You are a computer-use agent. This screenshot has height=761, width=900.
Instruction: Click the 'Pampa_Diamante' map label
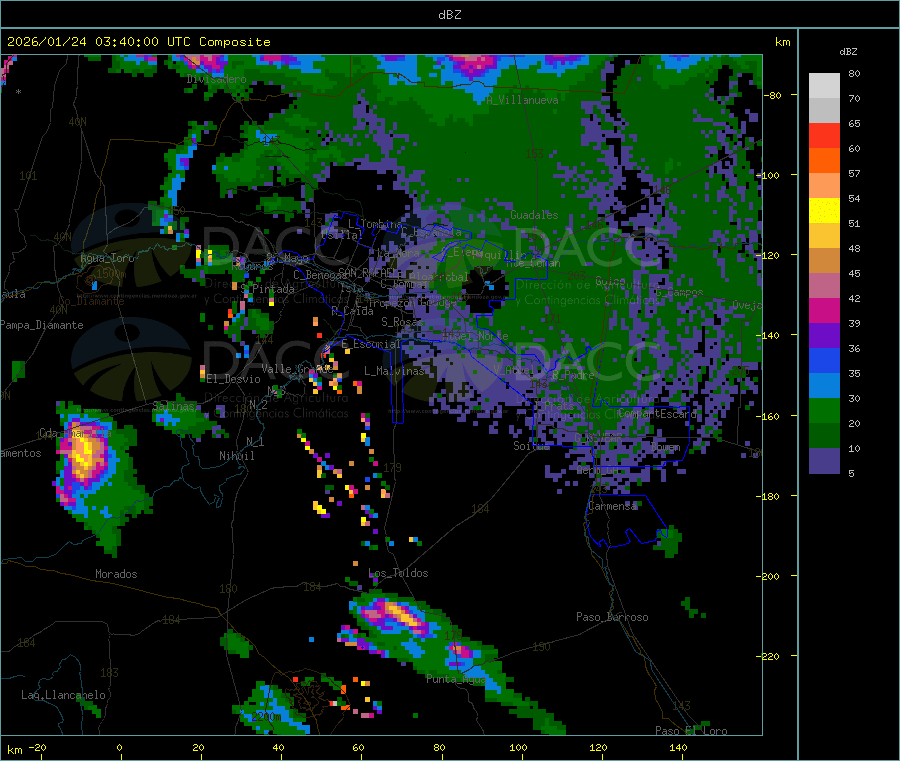pyautogui.click(x=42, y=325)
